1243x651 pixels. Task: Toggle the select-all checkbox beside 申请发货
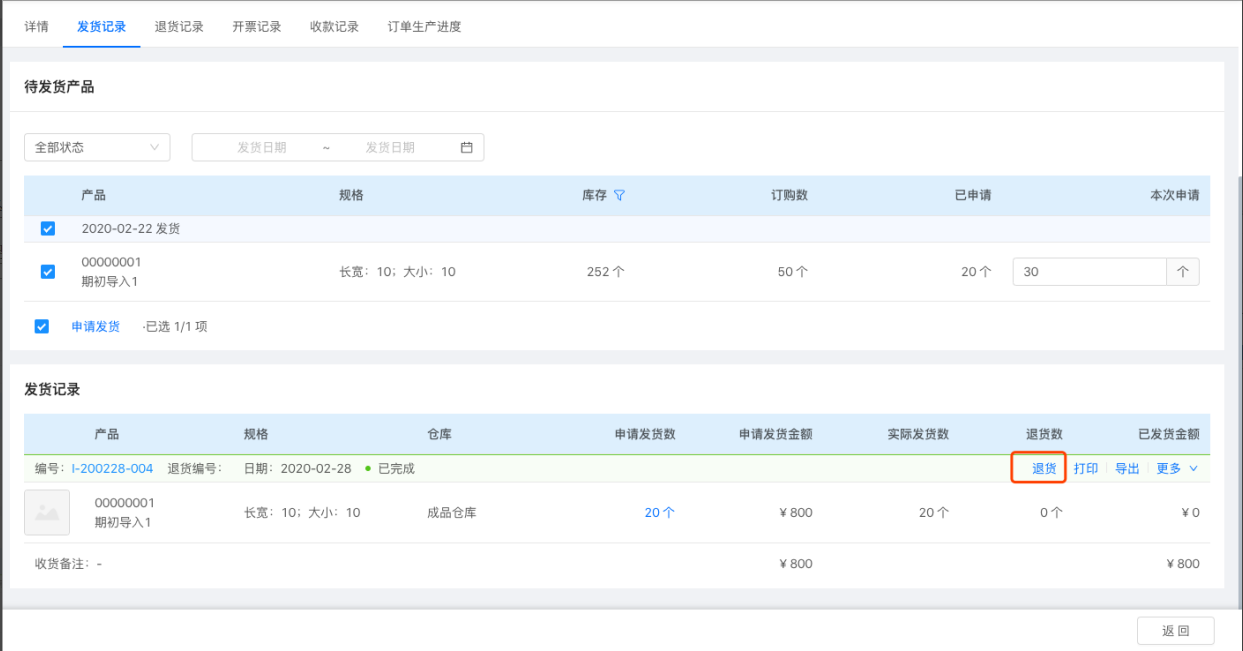pyautogui.click(x=42, y=326)
